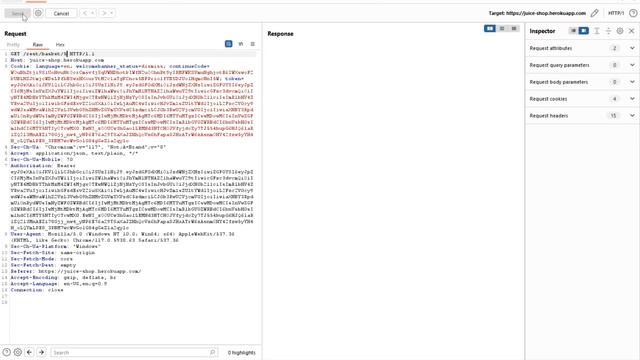Click the Authorization: Bearer header line

(43, 166)
